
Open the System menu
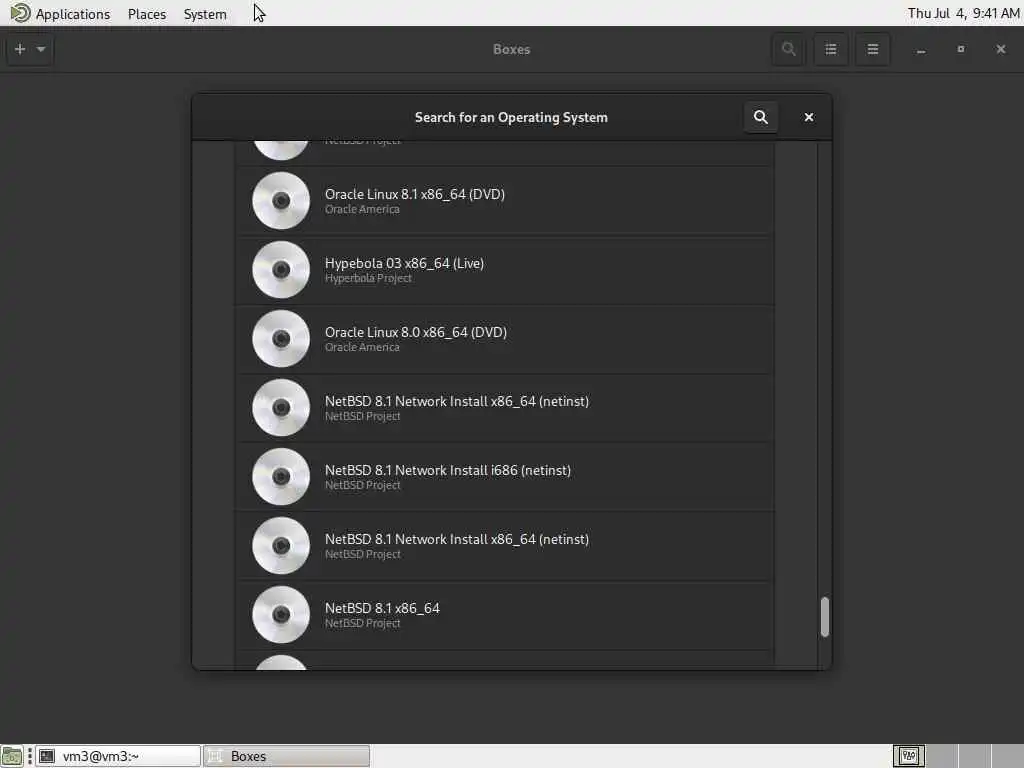coord(205,14)
